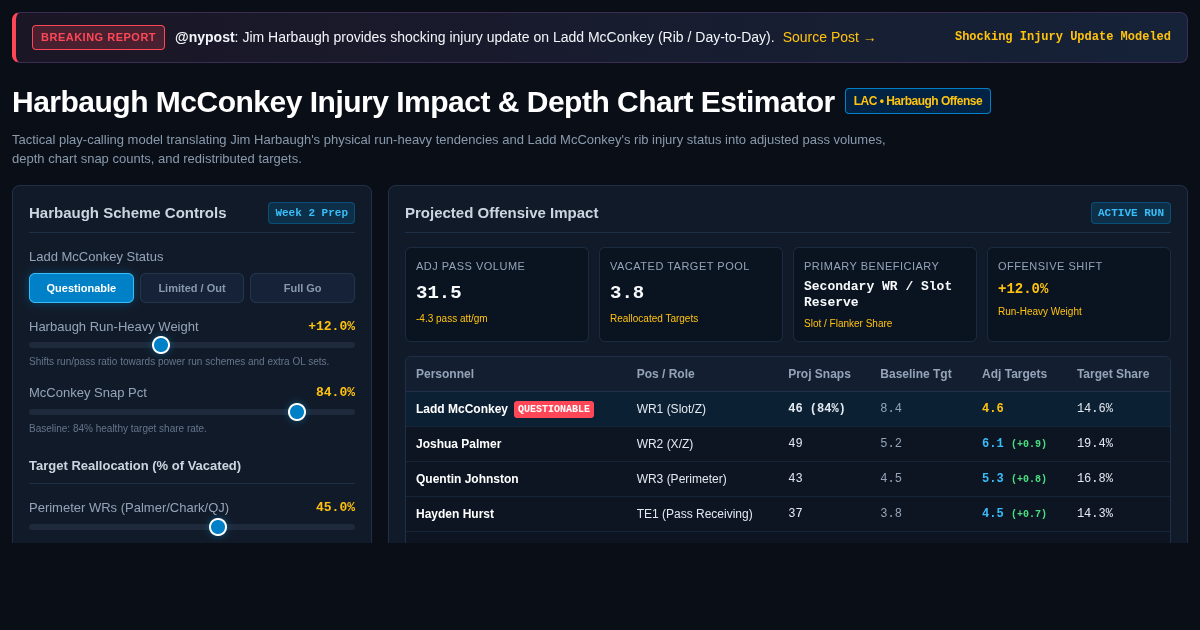The width and height of the screenshot is (1200, 630).
Task: Open the Source Post link
Action: point(829,37)
